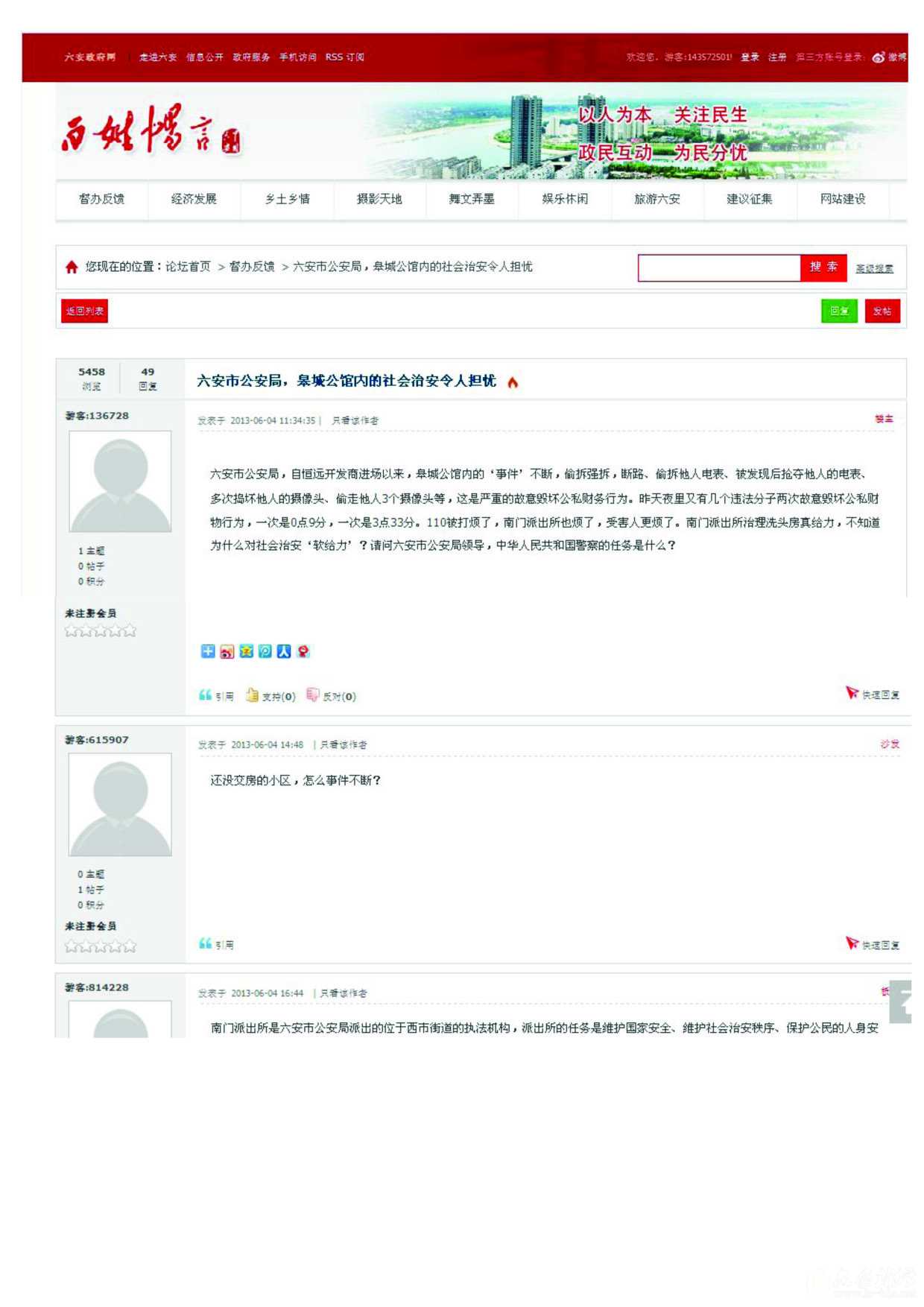Click avatar of 游客:615907
The width and height of the screenshot is (924, 1307).
tap(120, 805)
